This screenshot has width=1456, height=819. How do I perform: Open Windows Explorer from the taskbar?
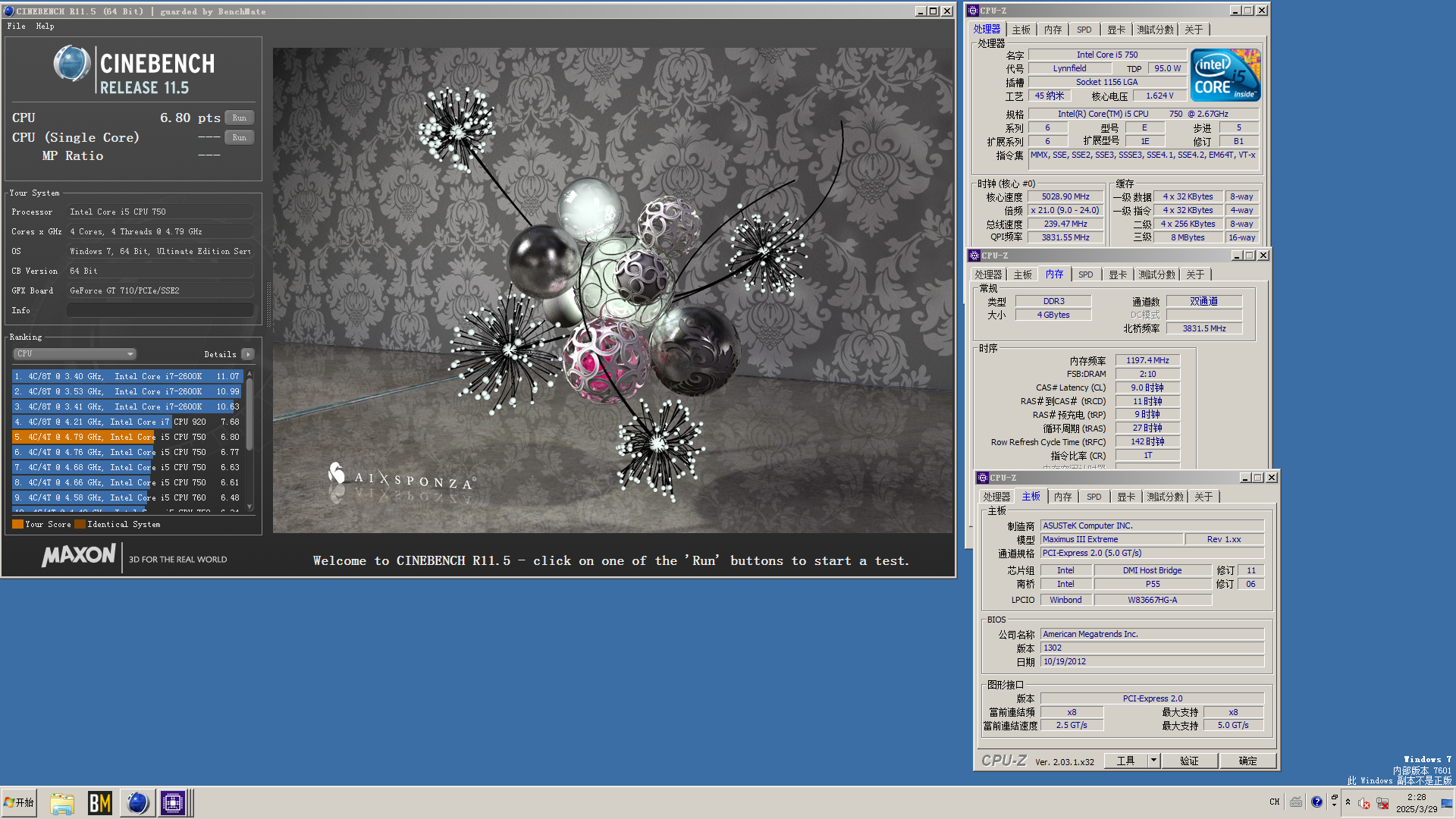point(62,803)
